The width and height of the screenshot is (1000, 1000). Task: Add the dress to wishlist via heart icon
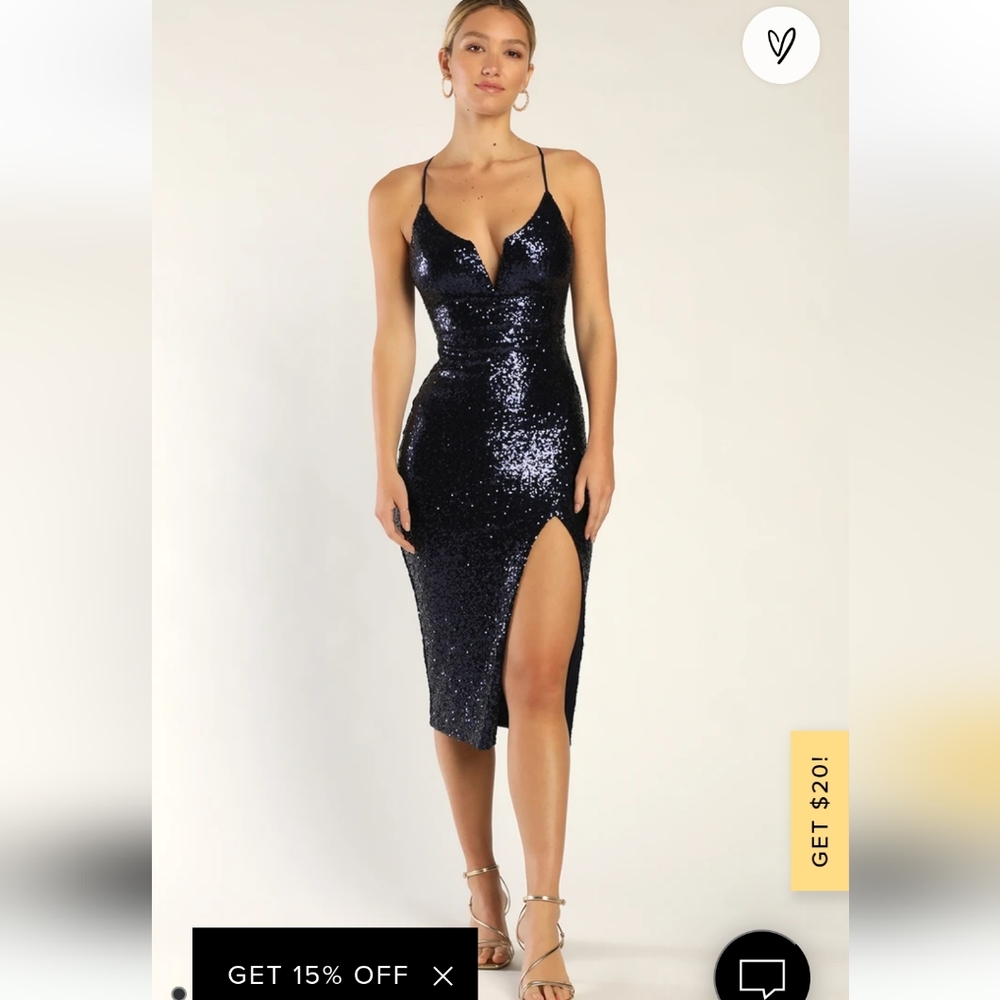(x=781, y=45)
